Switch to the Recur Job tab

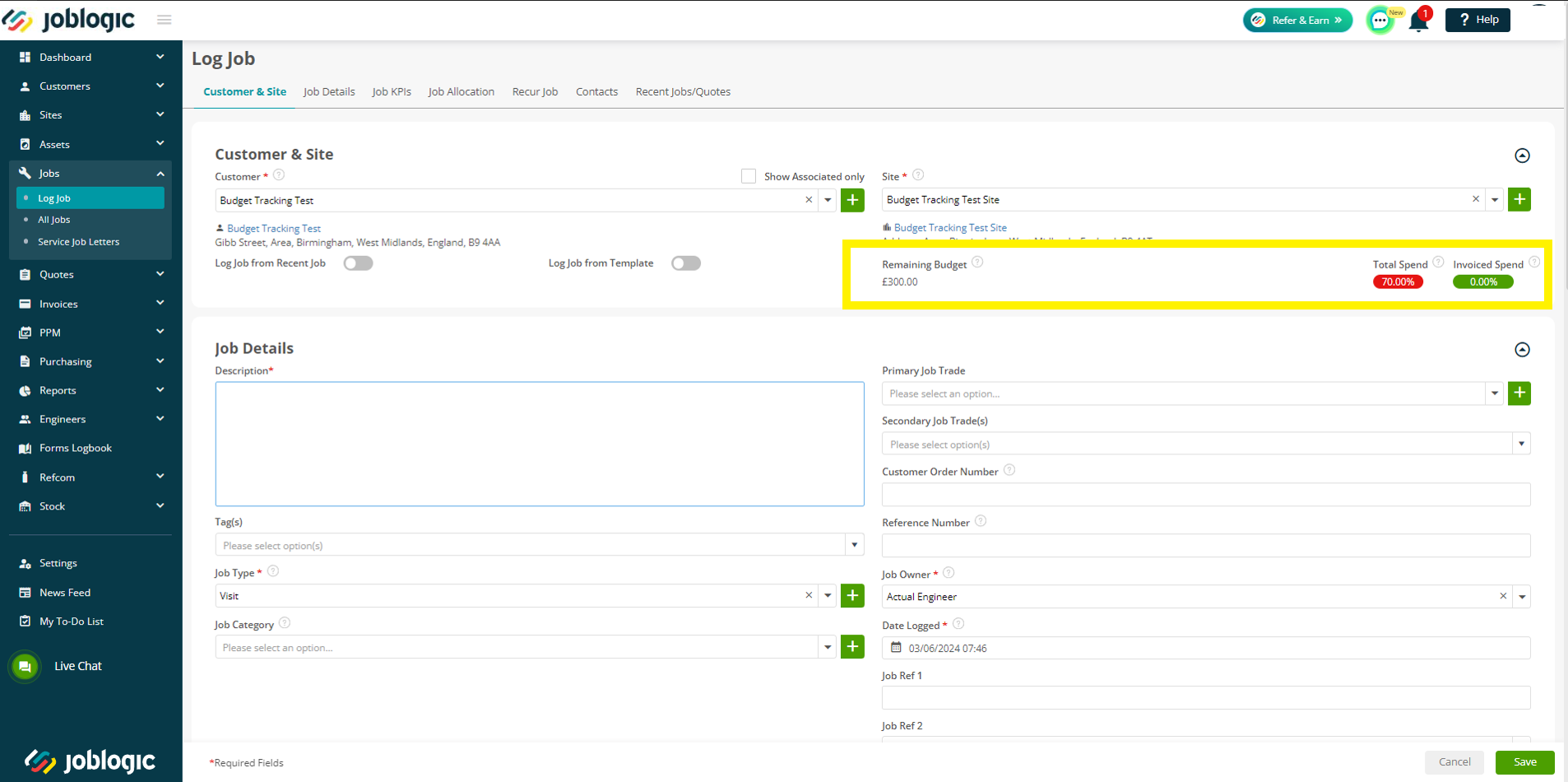[x=535, y=91]
